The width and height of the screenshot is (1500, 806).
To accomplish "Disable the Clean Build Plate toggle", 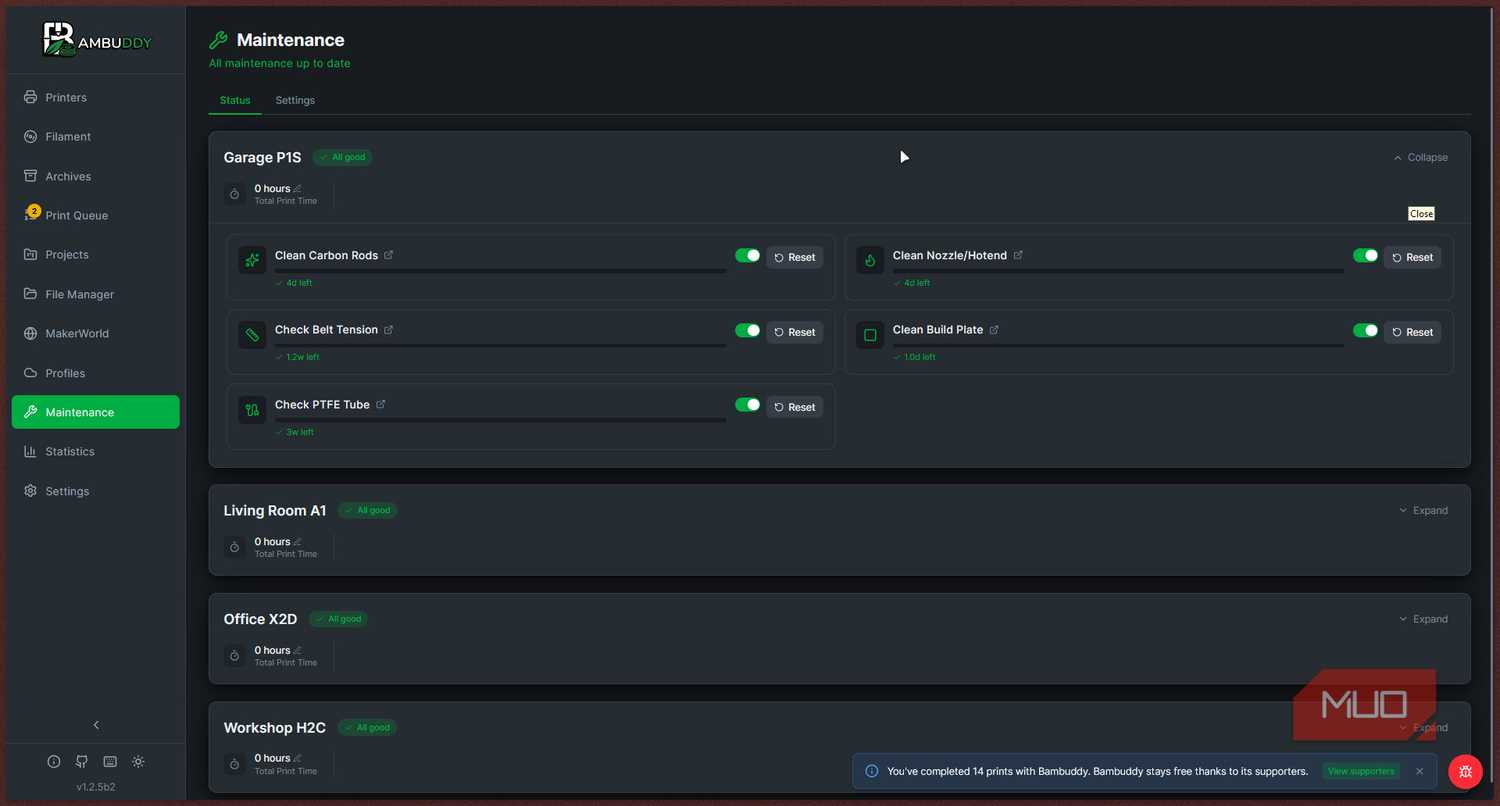I will click(x=1366, y=331).
